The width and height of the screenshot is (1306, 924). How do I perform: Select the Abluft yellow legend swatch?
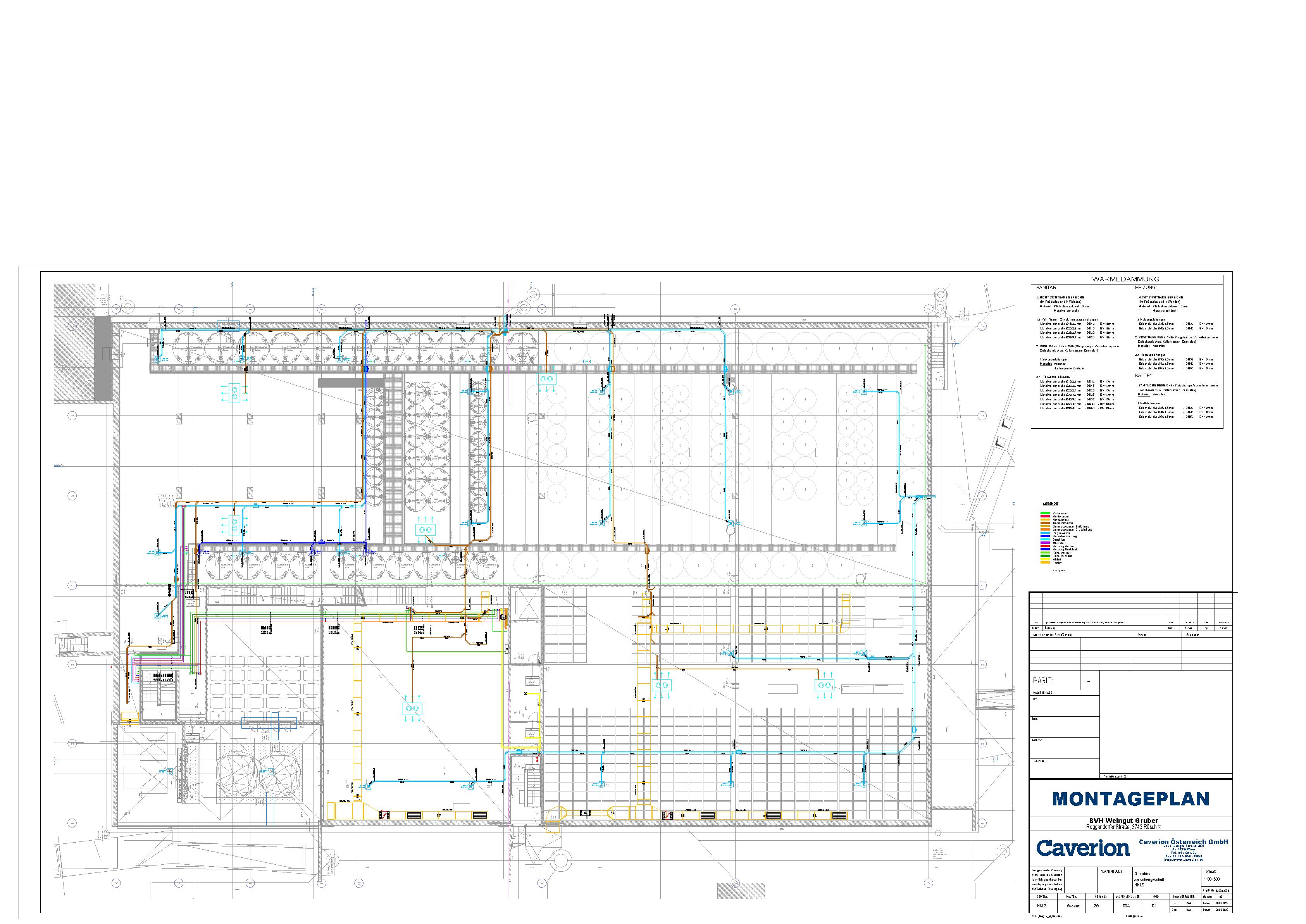[x=1046, y=559]
